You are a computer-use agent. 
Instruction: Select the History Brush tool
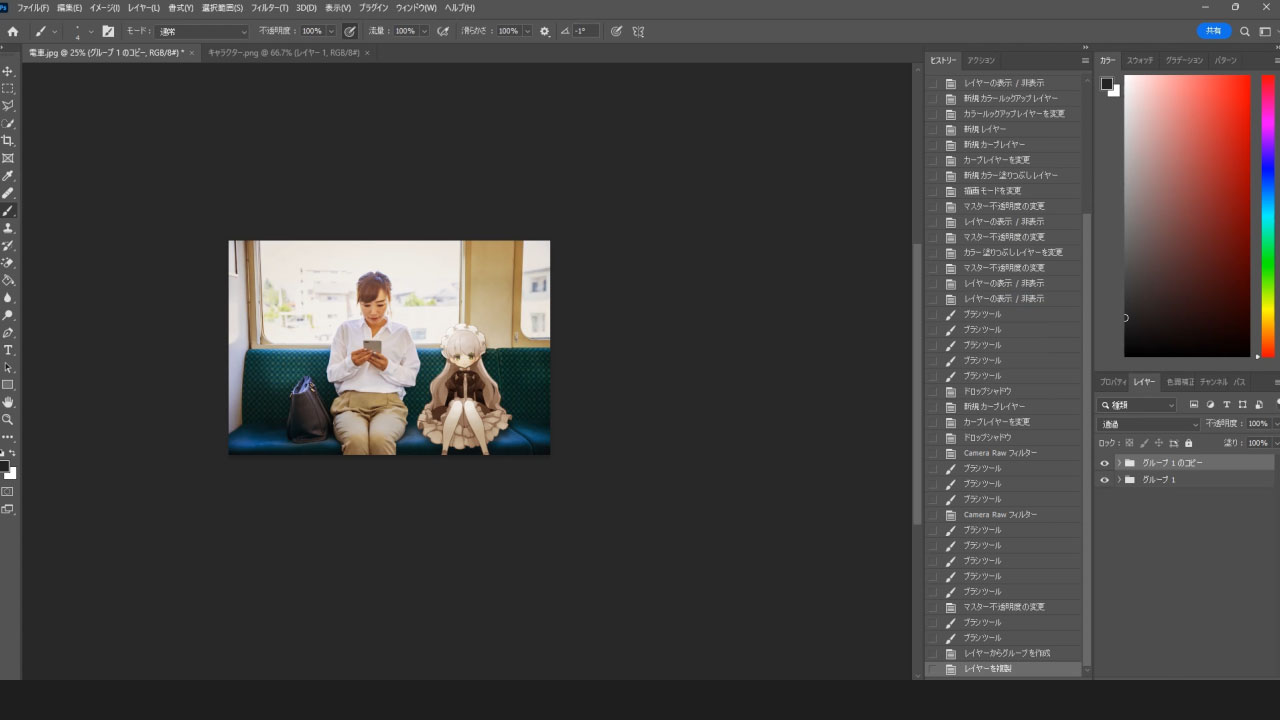[x=8, y=245]
